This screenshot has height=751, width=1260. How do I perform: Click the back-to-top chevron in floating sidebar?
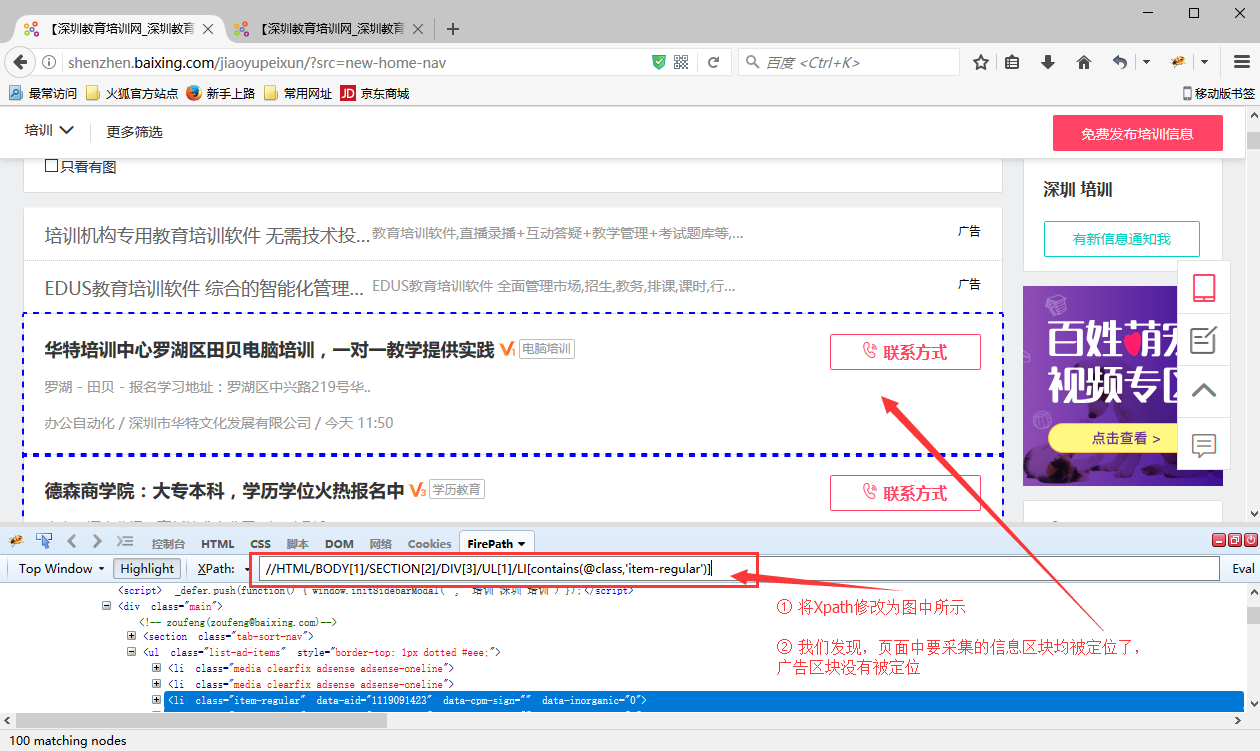tap(1204, 391)
